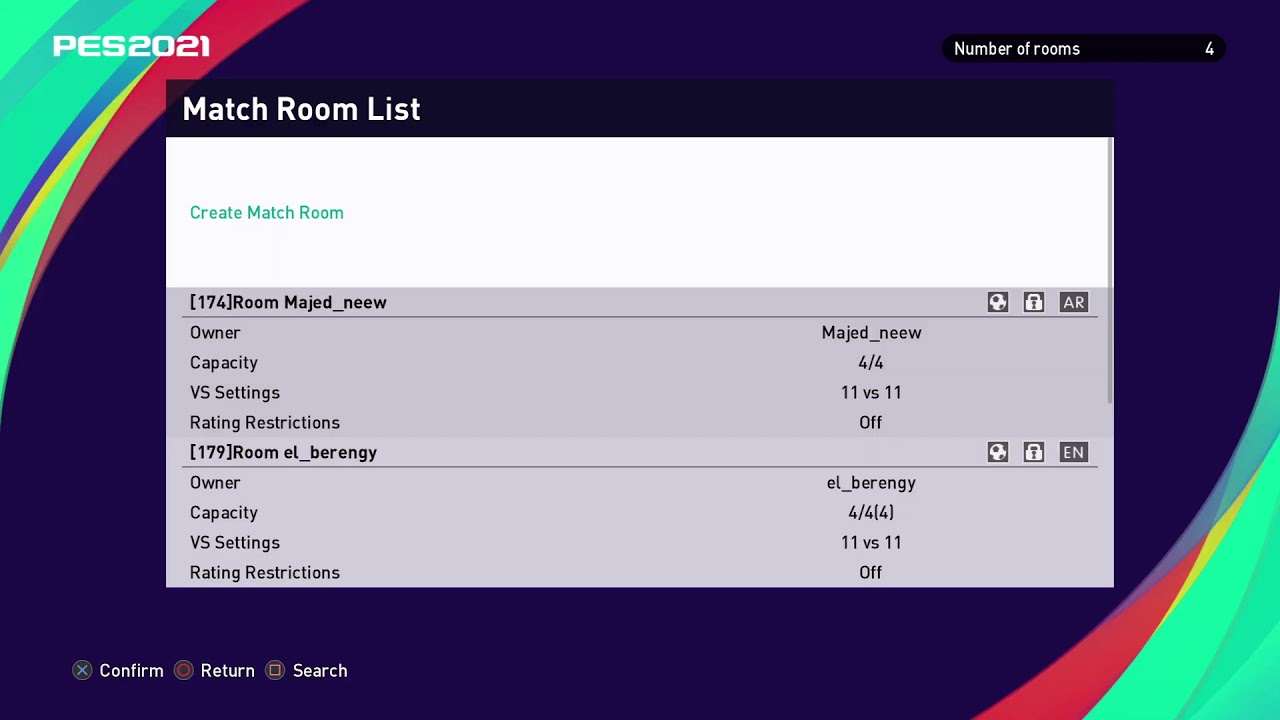The width and height of the screenshot is (1280, 720).
Task: Click the AR language badge
Action: 1074,302
